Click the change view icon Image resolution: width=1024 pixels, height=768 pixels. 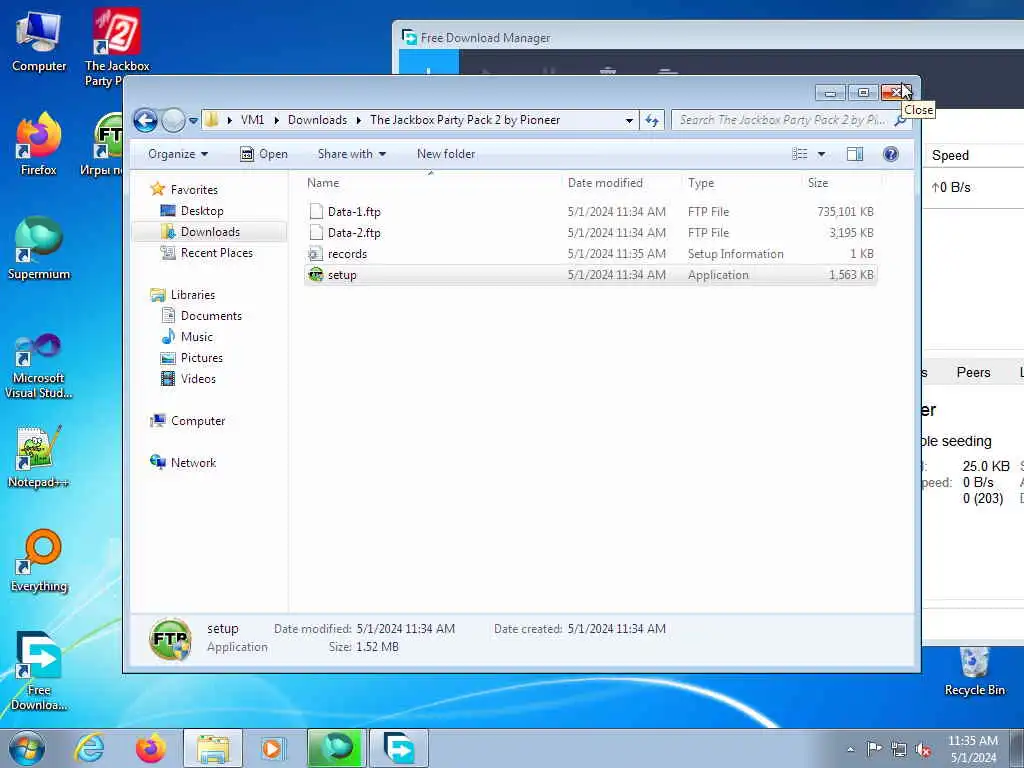[799, 154]
